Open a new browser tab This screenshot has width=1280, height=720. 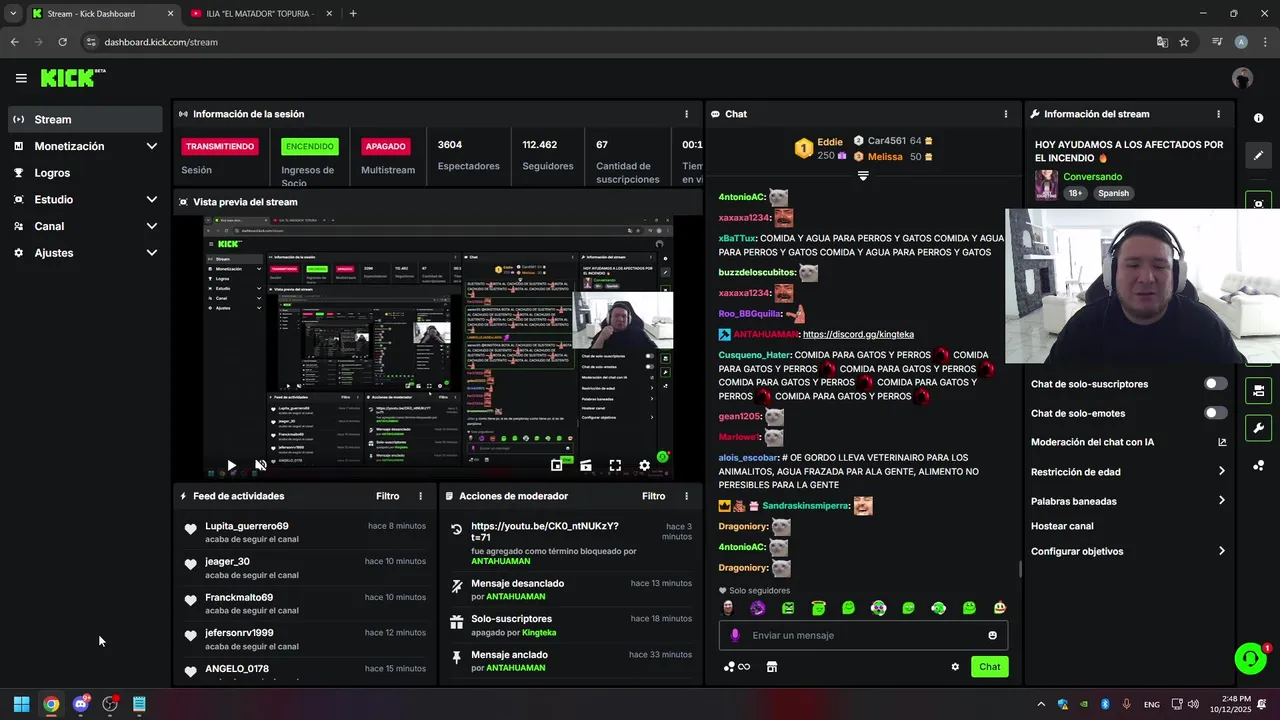(353, 14)
